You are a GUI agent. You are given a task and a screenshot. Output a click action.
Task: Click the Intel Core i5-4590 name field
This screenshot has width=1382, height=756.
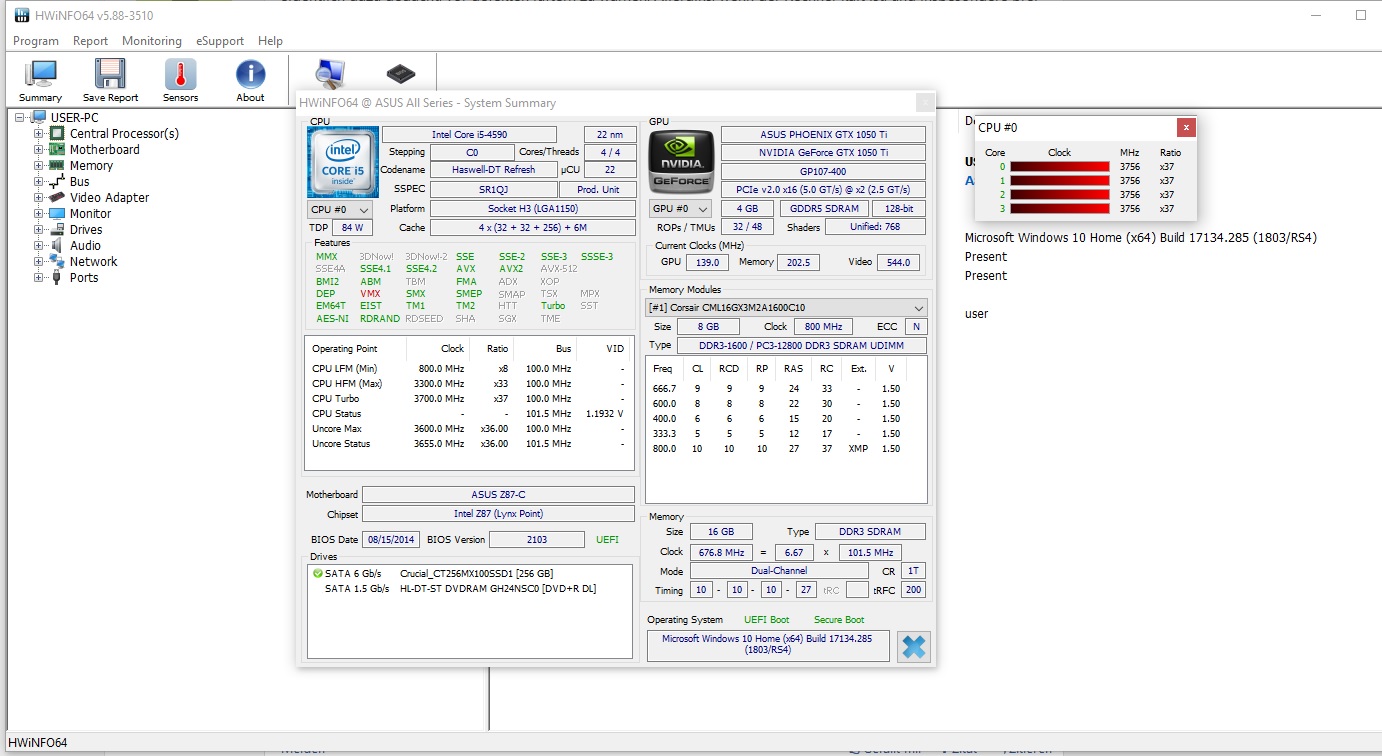(x=469, y=134)
